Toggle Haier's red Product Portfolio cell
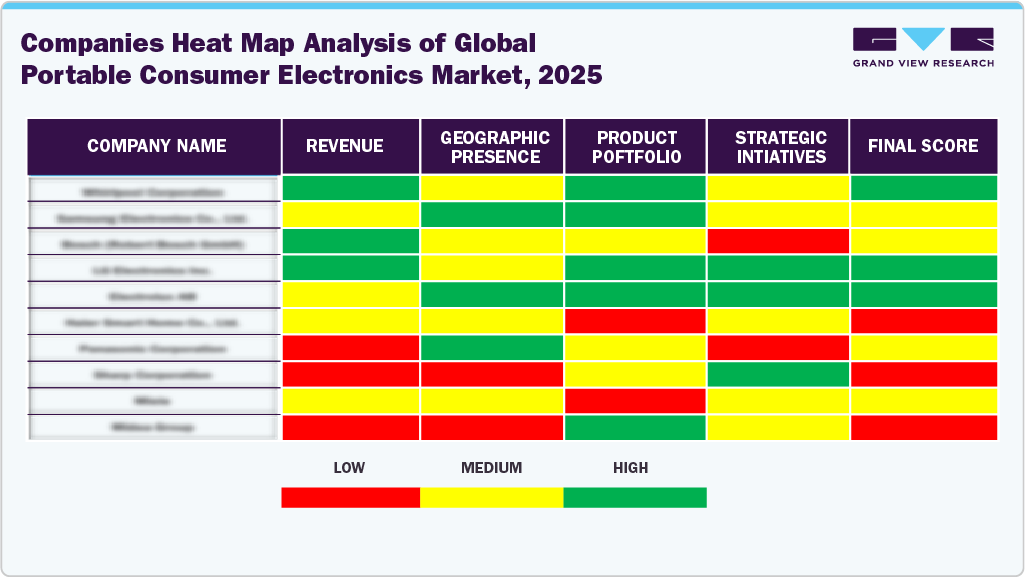Screen dimensions: 1025x577 pyautogui.click(x=636, y=322)
